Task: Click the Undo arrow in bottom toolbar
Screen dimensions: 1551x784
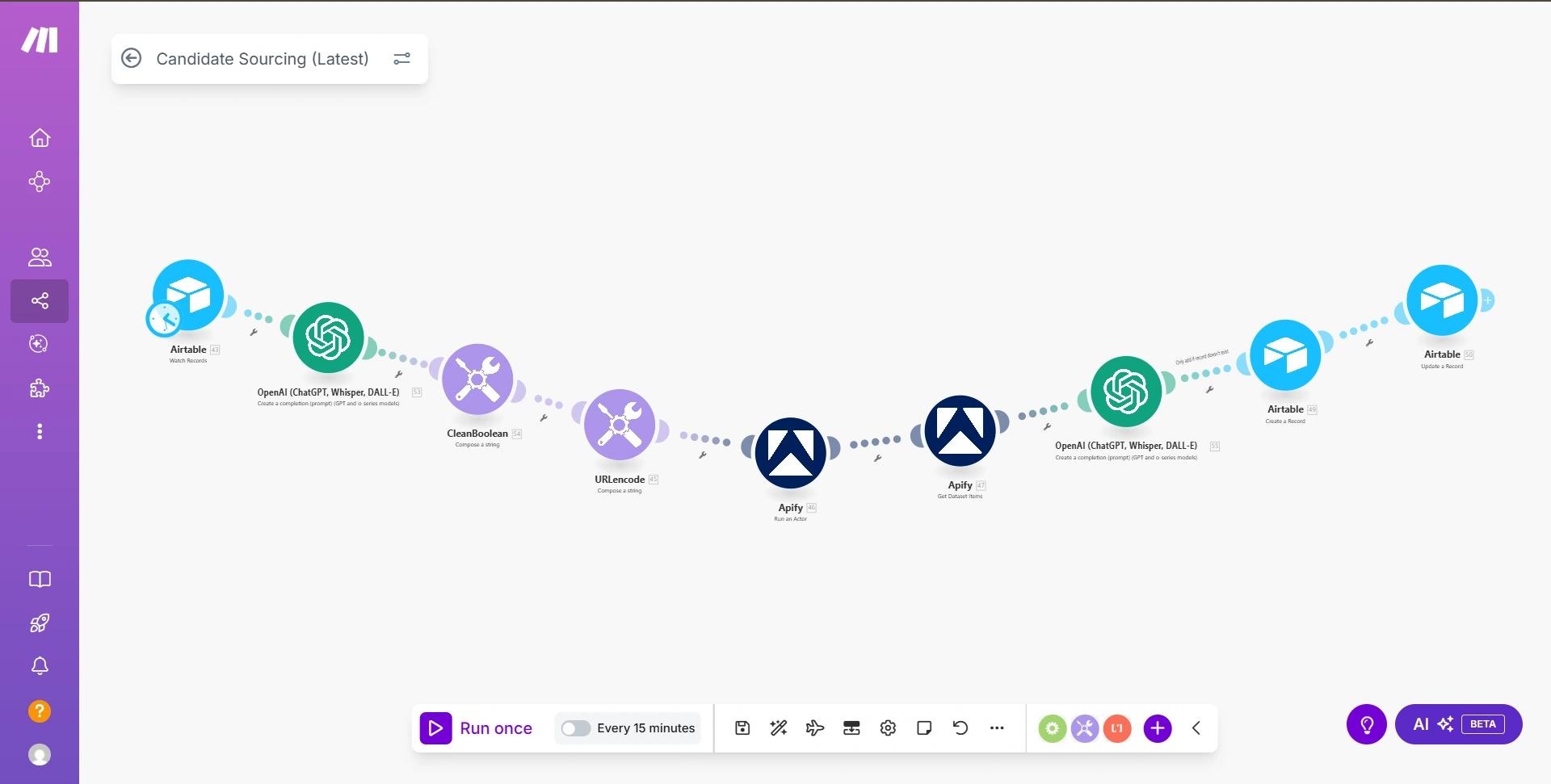Action: 960,728
